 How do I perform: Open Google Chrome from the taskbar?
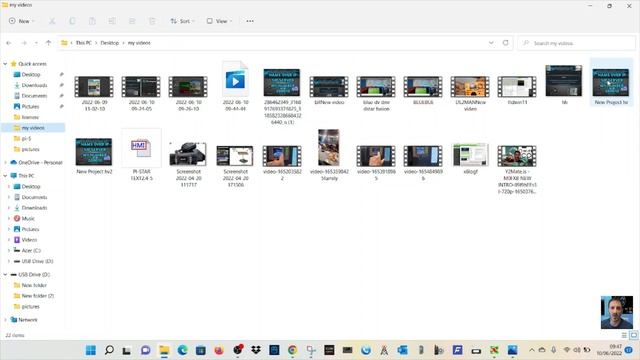(x=292, y=350)
